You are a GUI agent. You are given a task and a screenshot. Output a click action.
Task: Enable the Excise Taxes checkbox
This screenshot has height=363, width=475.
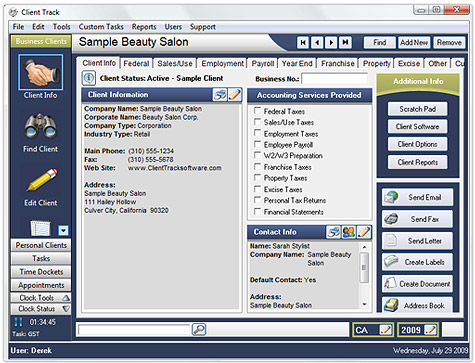click(x=257, y=189)
